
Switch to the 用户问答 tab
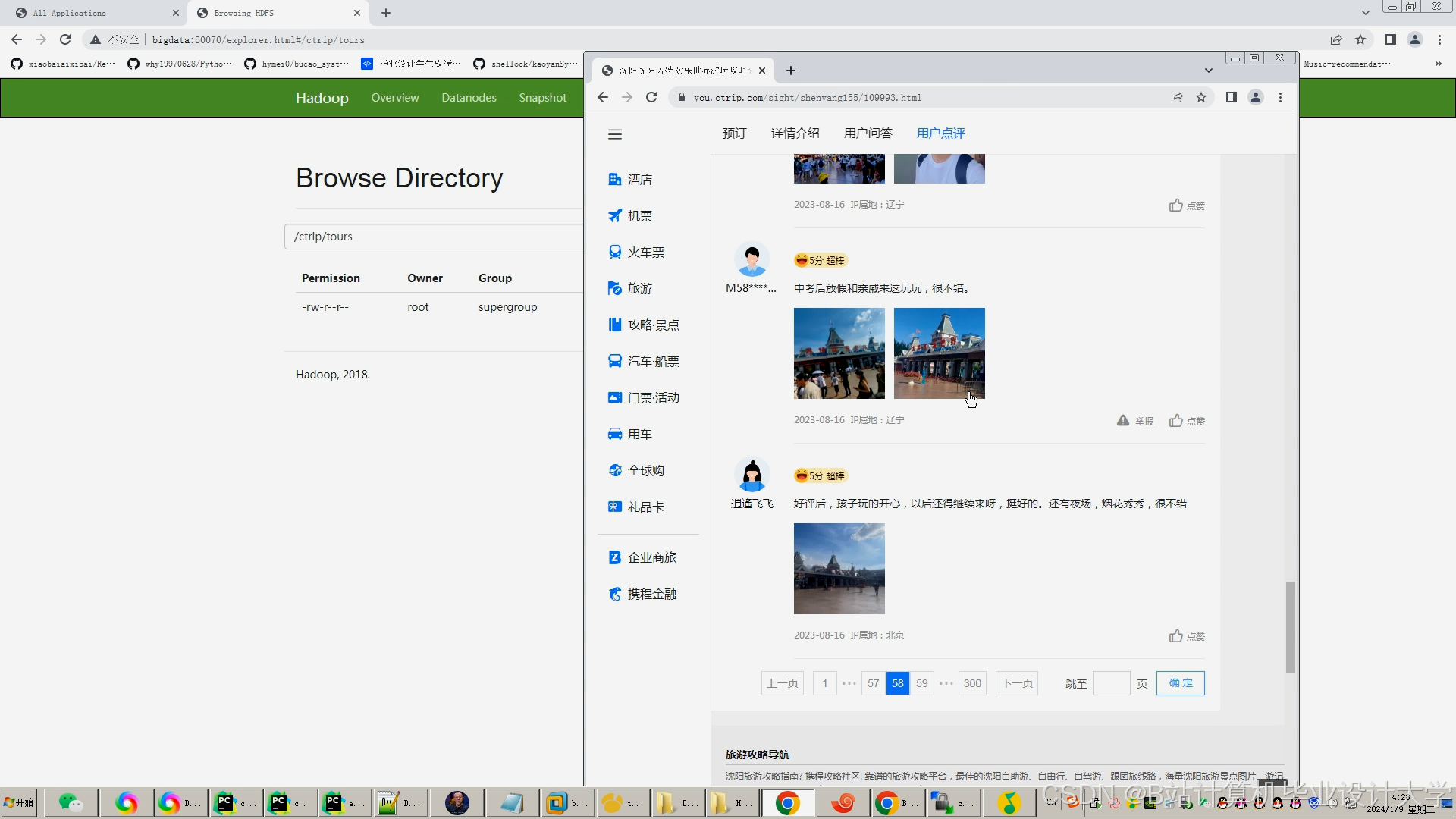868,133
